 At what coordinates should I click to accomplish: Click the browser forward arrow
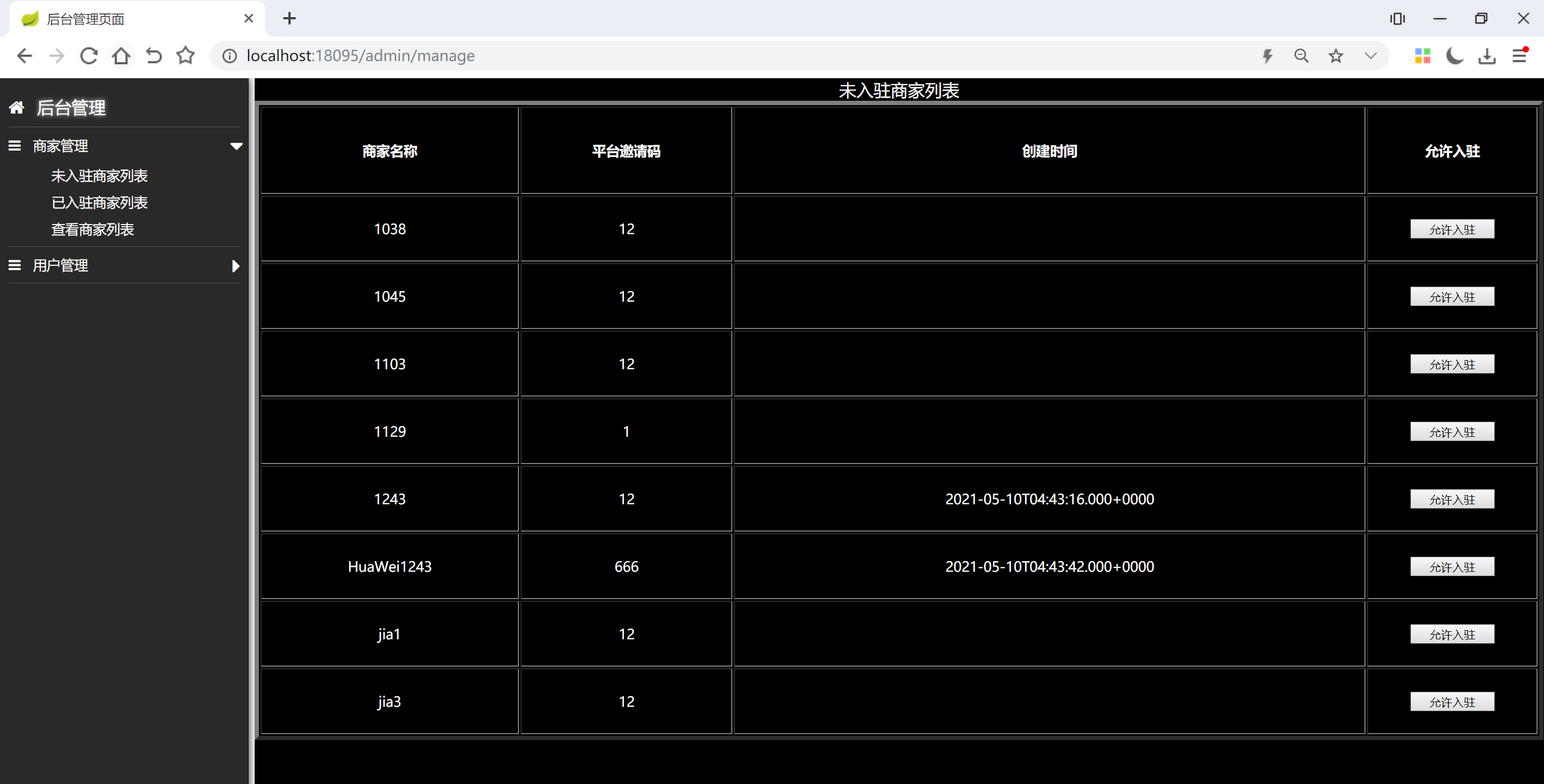tap(57, 56)
